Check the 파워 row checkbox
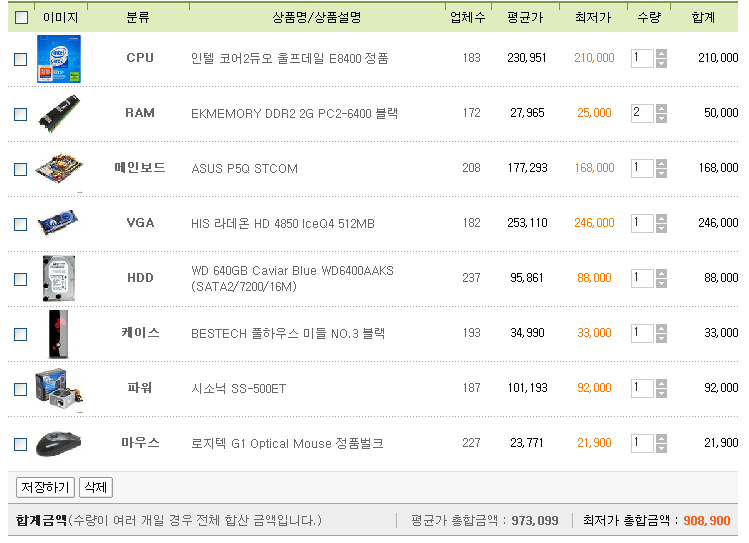The width and height of the screenshot is (749, 543). tap(21, 389)
